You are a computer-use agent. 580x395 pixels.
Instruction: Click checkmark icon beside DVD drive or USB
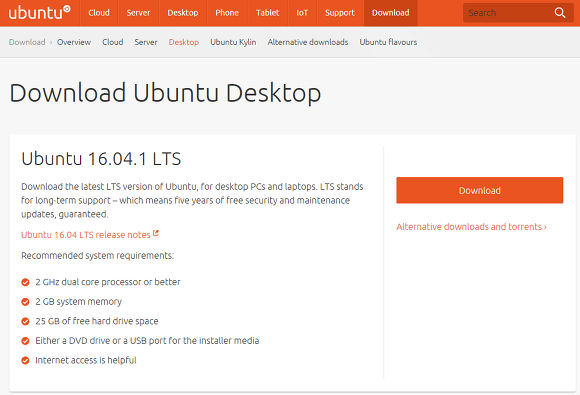[x=25, y=341]
